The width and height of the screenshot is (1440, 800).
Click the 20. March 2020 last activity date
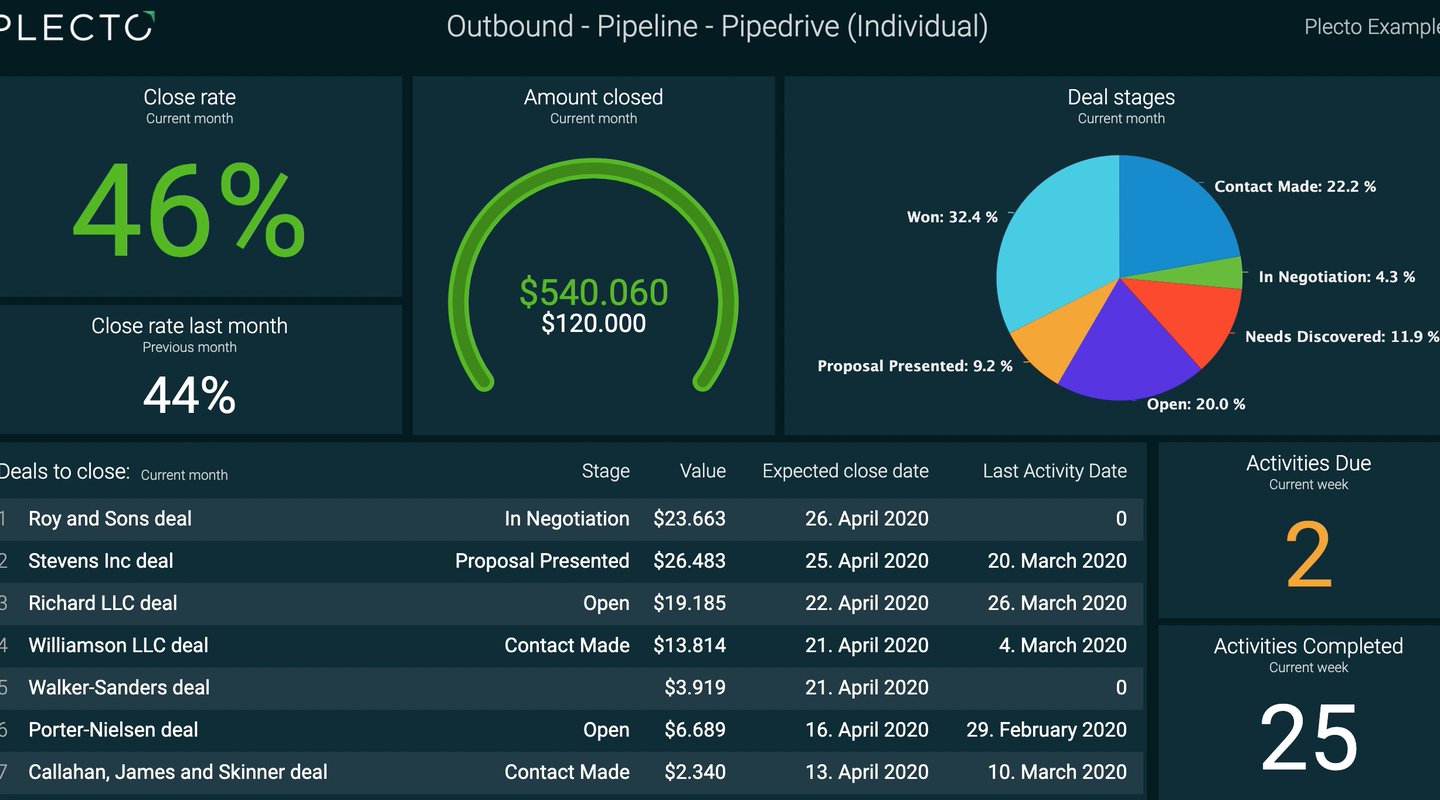pos(1057,561)
